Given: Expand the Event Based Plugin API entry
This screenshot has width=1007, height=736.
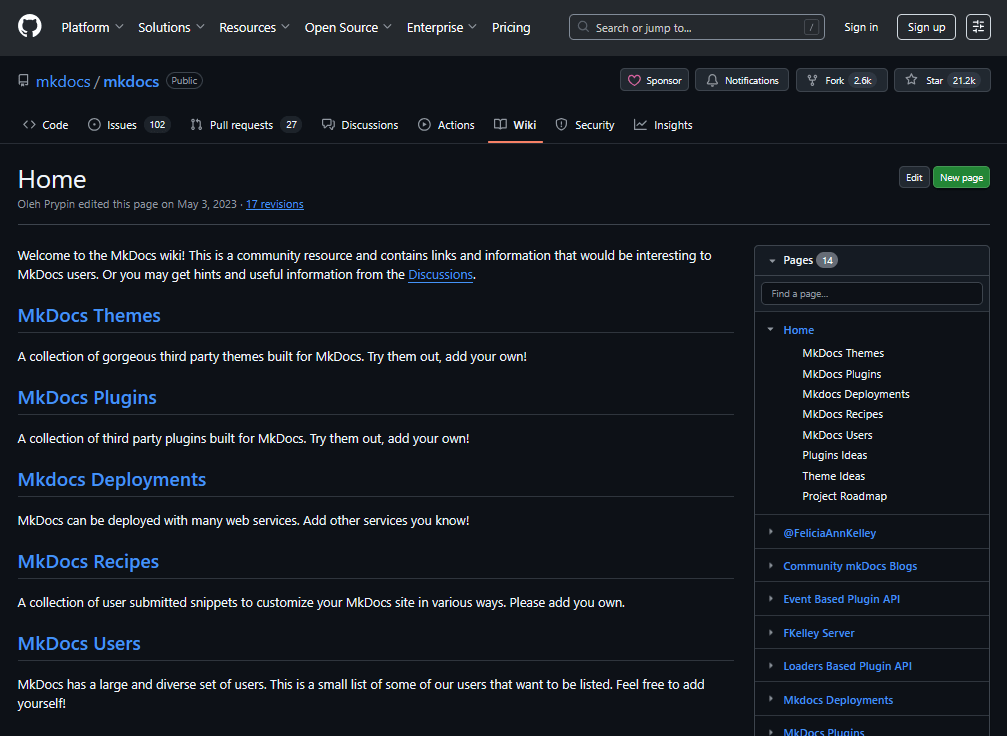Looking at the screenshot, I should pyautogui.click(x=770, y=599).
